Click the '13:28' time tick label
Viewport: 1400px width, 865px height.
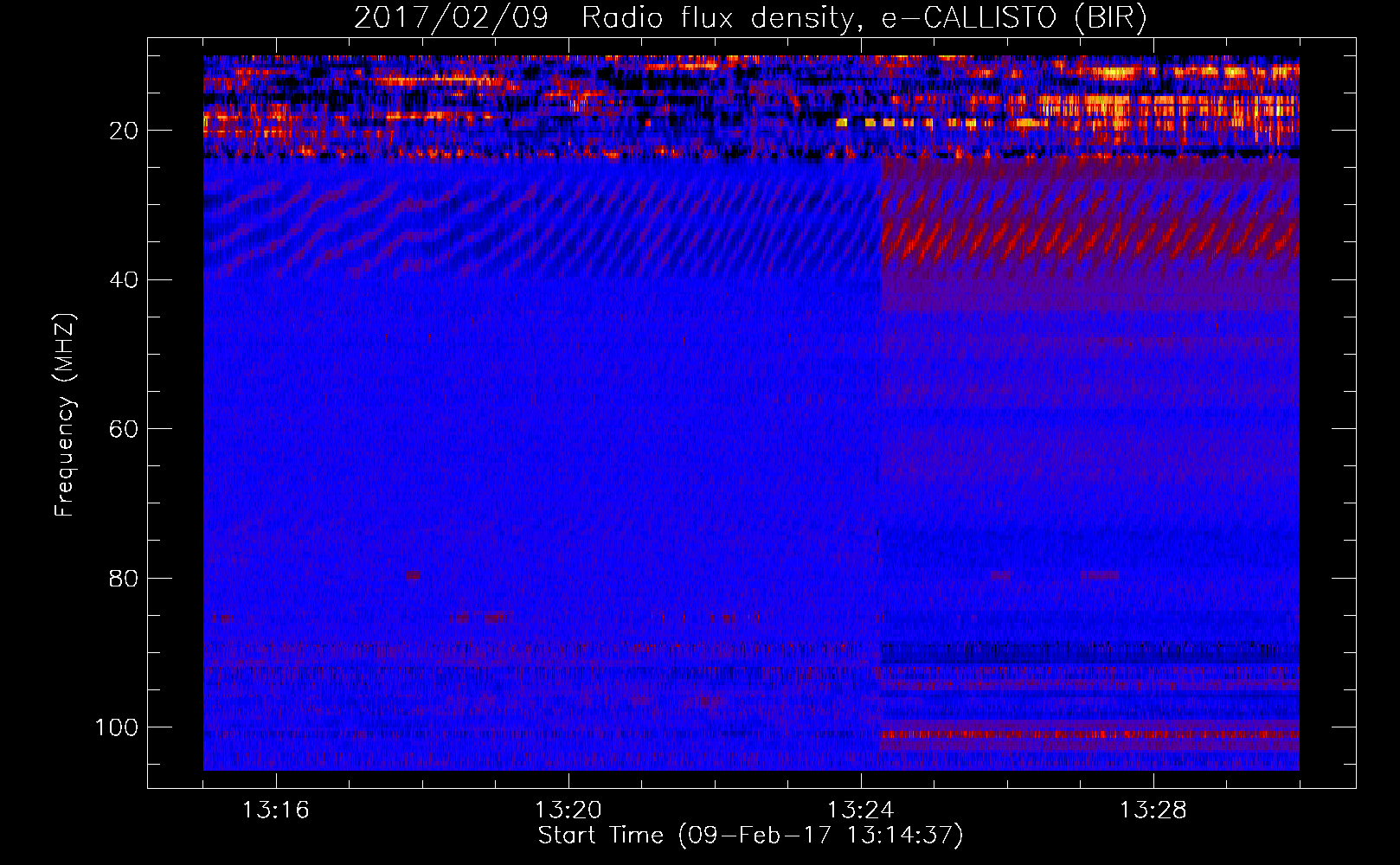(x=1153, y=811)
